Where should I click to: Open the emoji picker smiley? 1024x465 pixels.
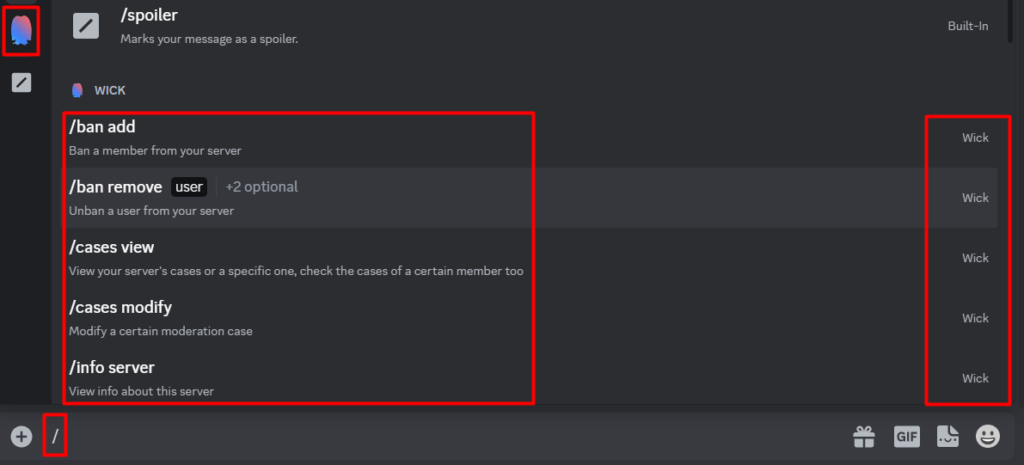coord(987,436)
